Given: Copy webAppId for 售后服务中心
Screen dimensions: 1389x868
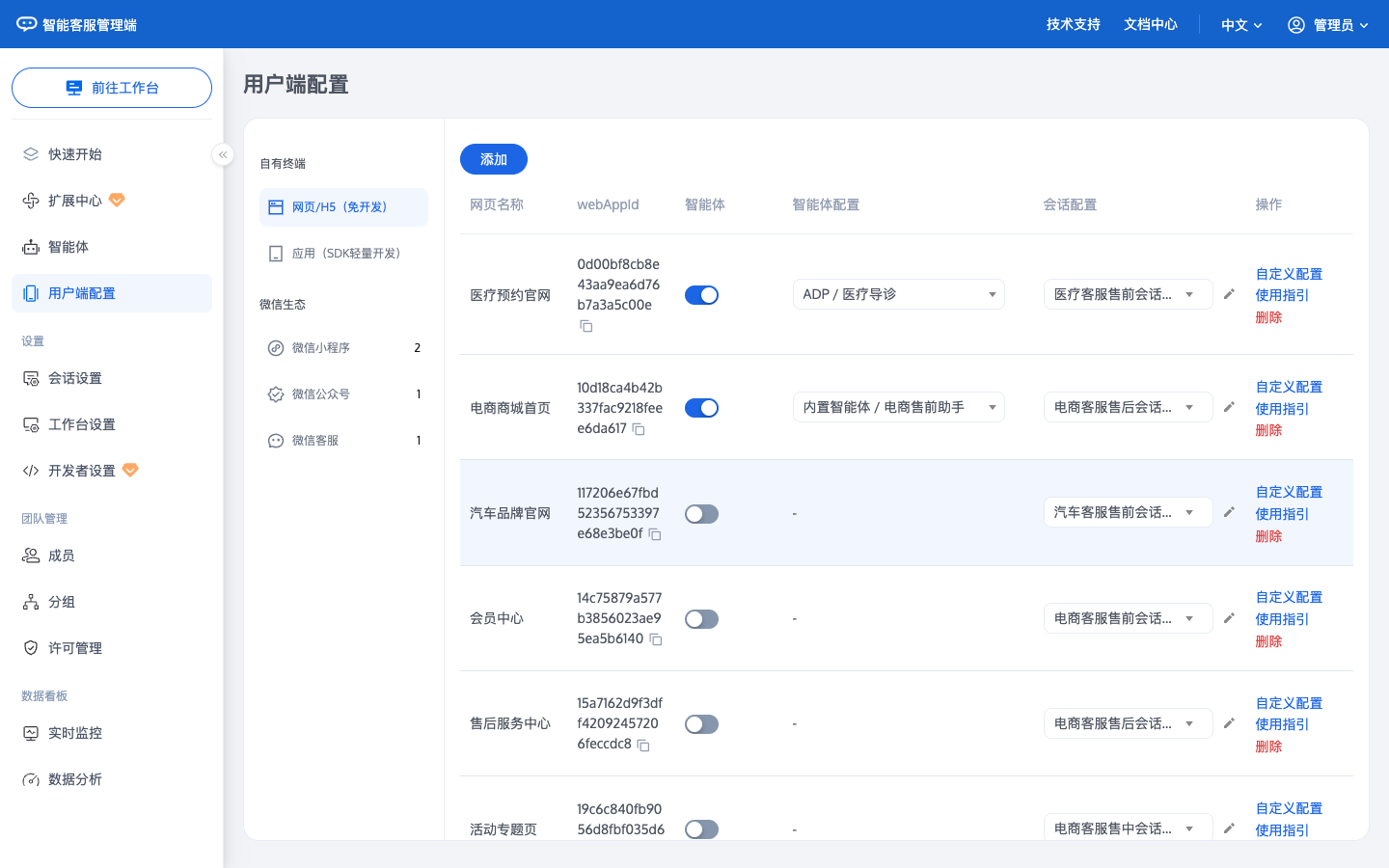Looking at the screenshot, I should pos(643,745).
